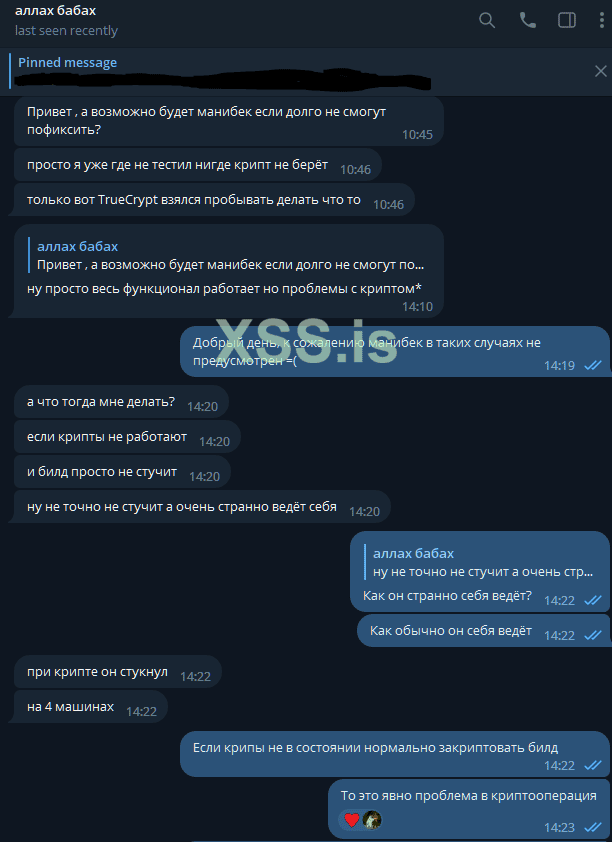Select the message "при крипте он стукнул"
The image size is (612, 842).
(x=118, y=672)
